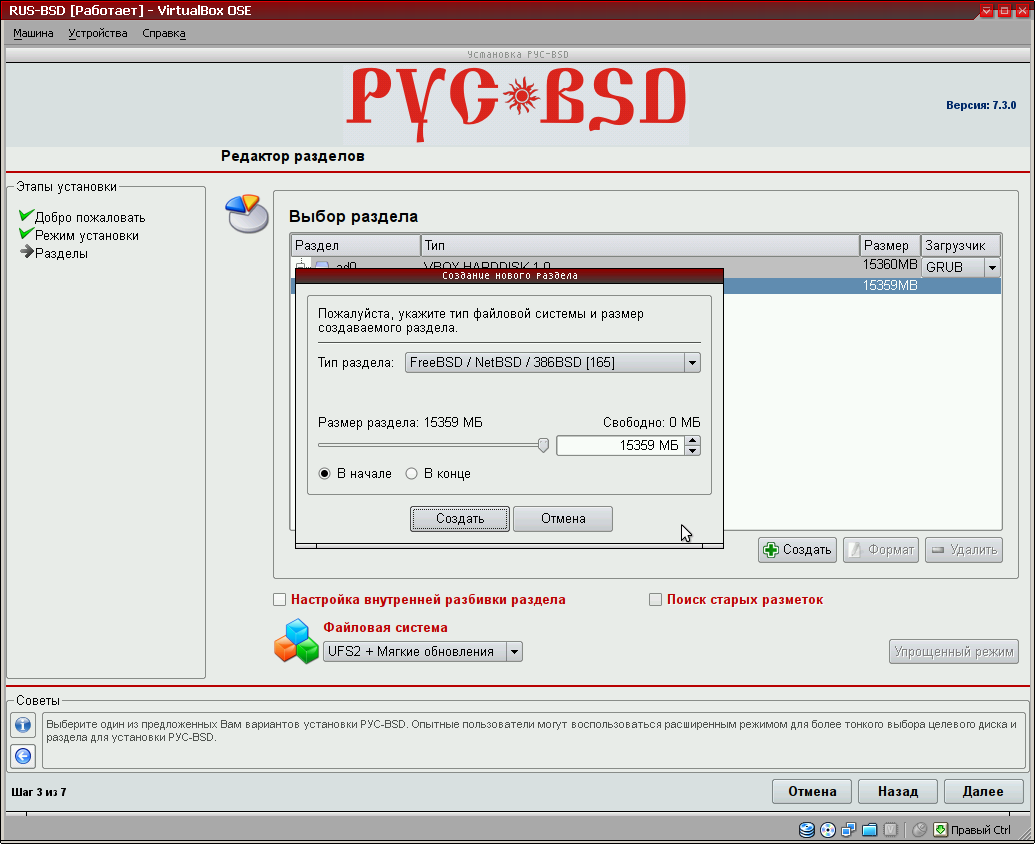Click the 15360MB size cell
The width and height of the screenshot is (1035, 844).
tap(890, 265)
